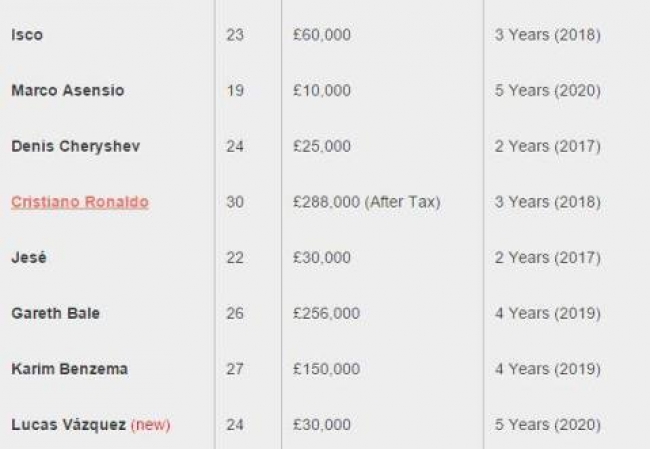Viewport: 650px width, 449px height.
Task: Select Asensio's £10,000 wage cell
Action: click(x=322, y=90)
